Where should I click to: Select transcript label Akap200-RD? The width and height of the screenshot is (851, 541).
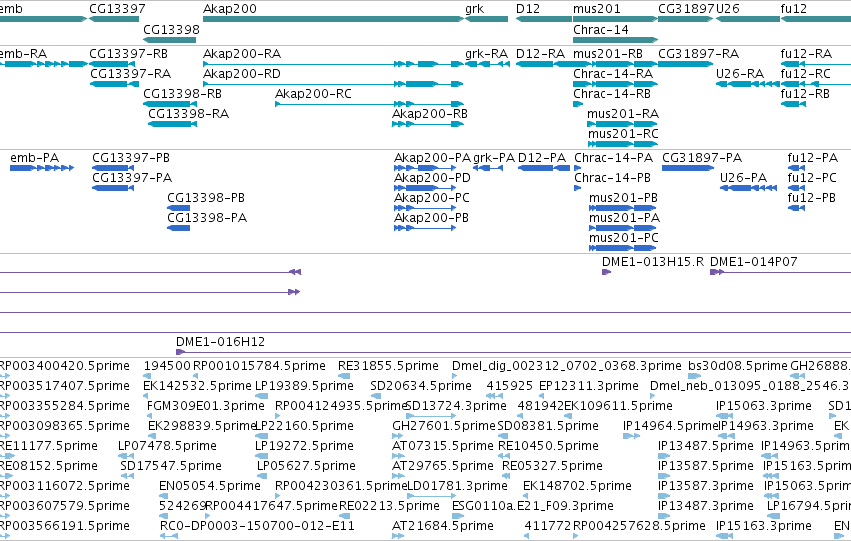242,74
